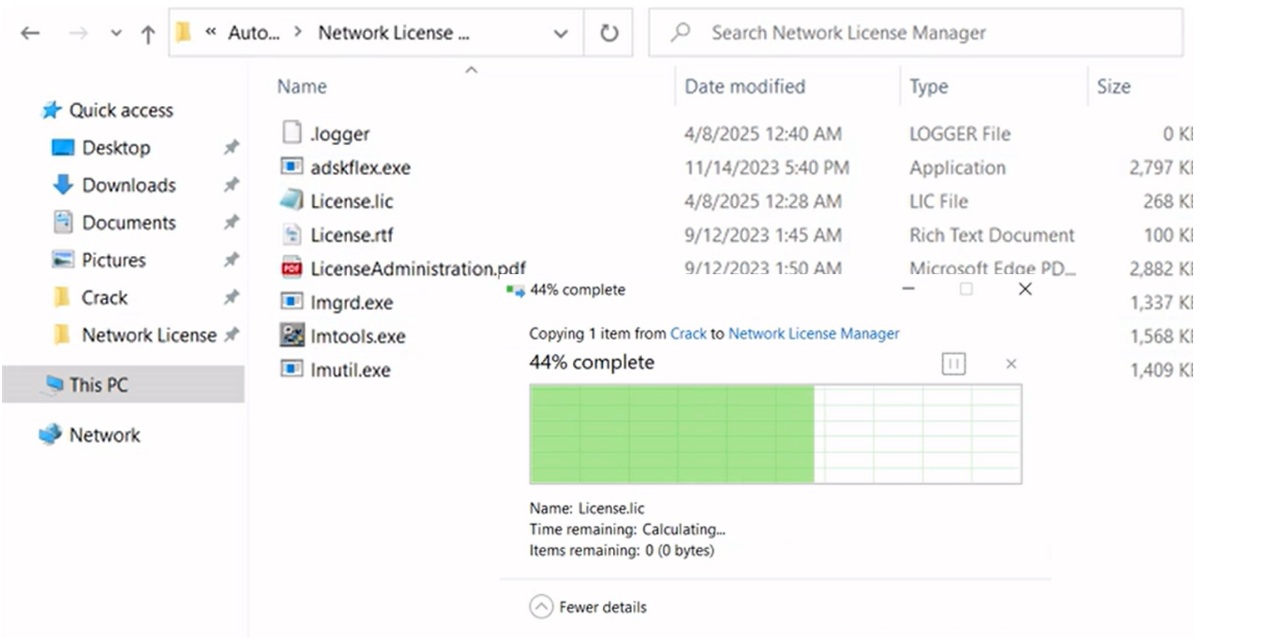Collapse the dialog with Fewer details
The height and width of the screenshot is (638, 1284).
click(589, 607)
